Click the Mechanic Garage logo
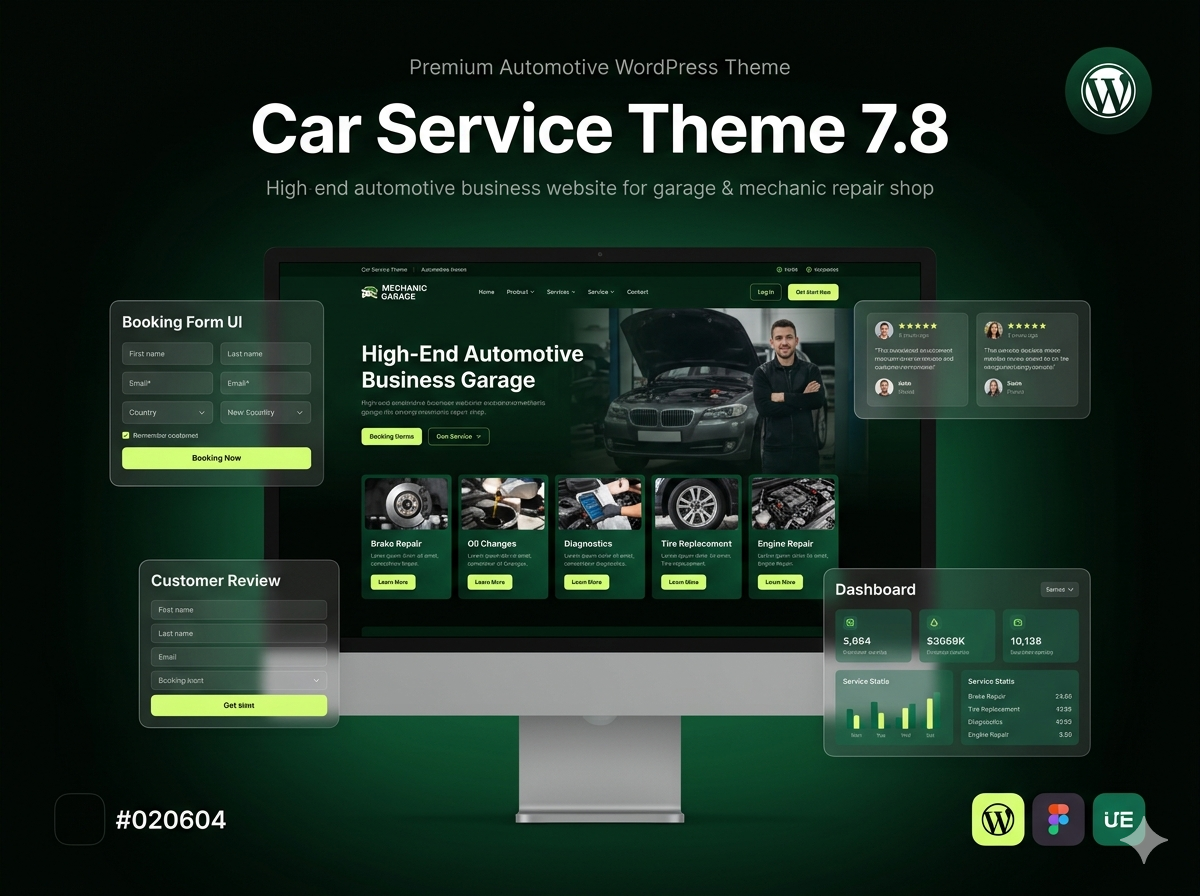The width and height of the screenshot is (1200, 896). point(394,292)
